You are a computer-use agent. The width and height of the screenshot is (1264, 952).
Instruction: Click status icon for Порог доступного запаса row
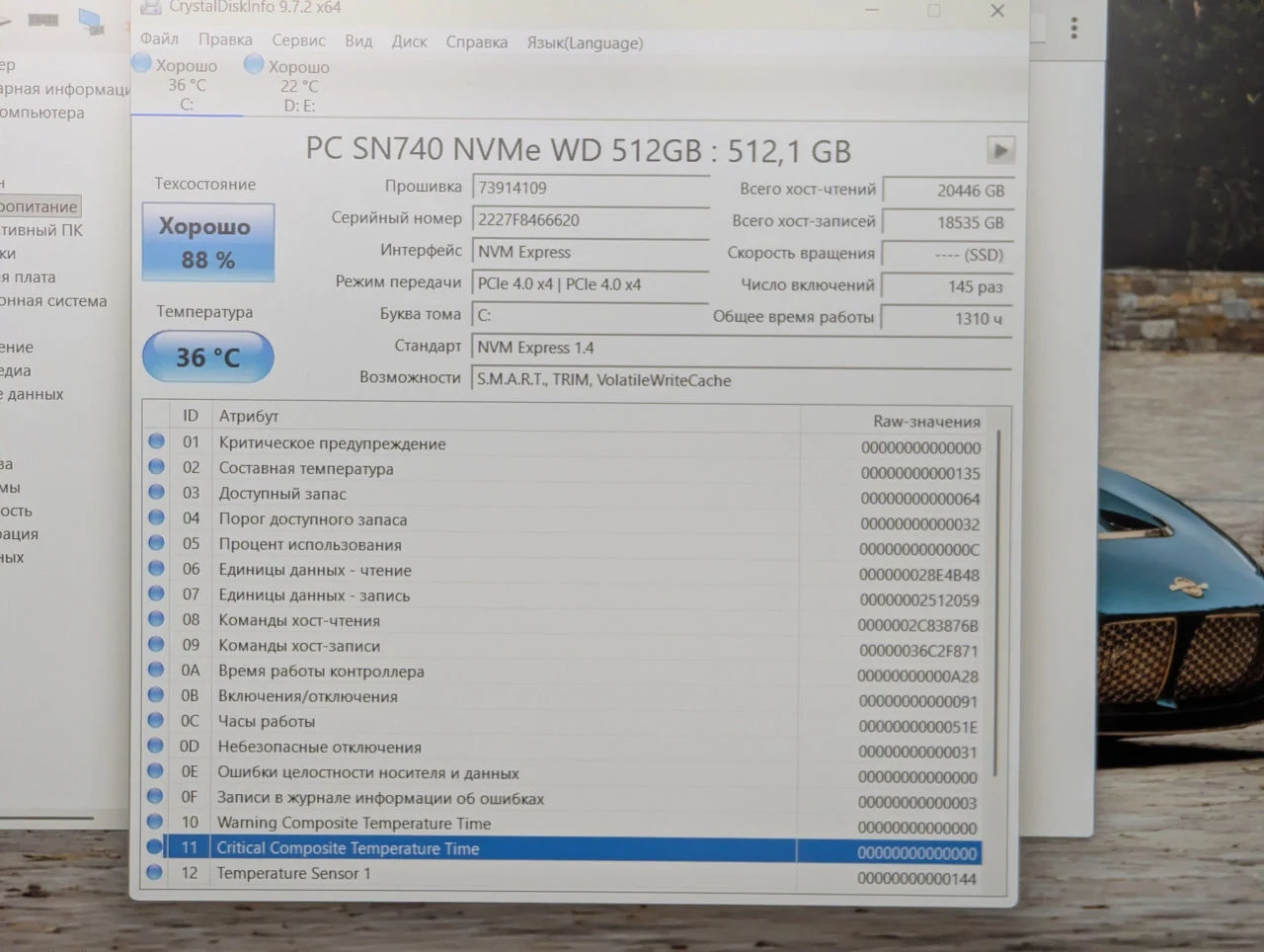pyautogui.click(x=156, y=516)
